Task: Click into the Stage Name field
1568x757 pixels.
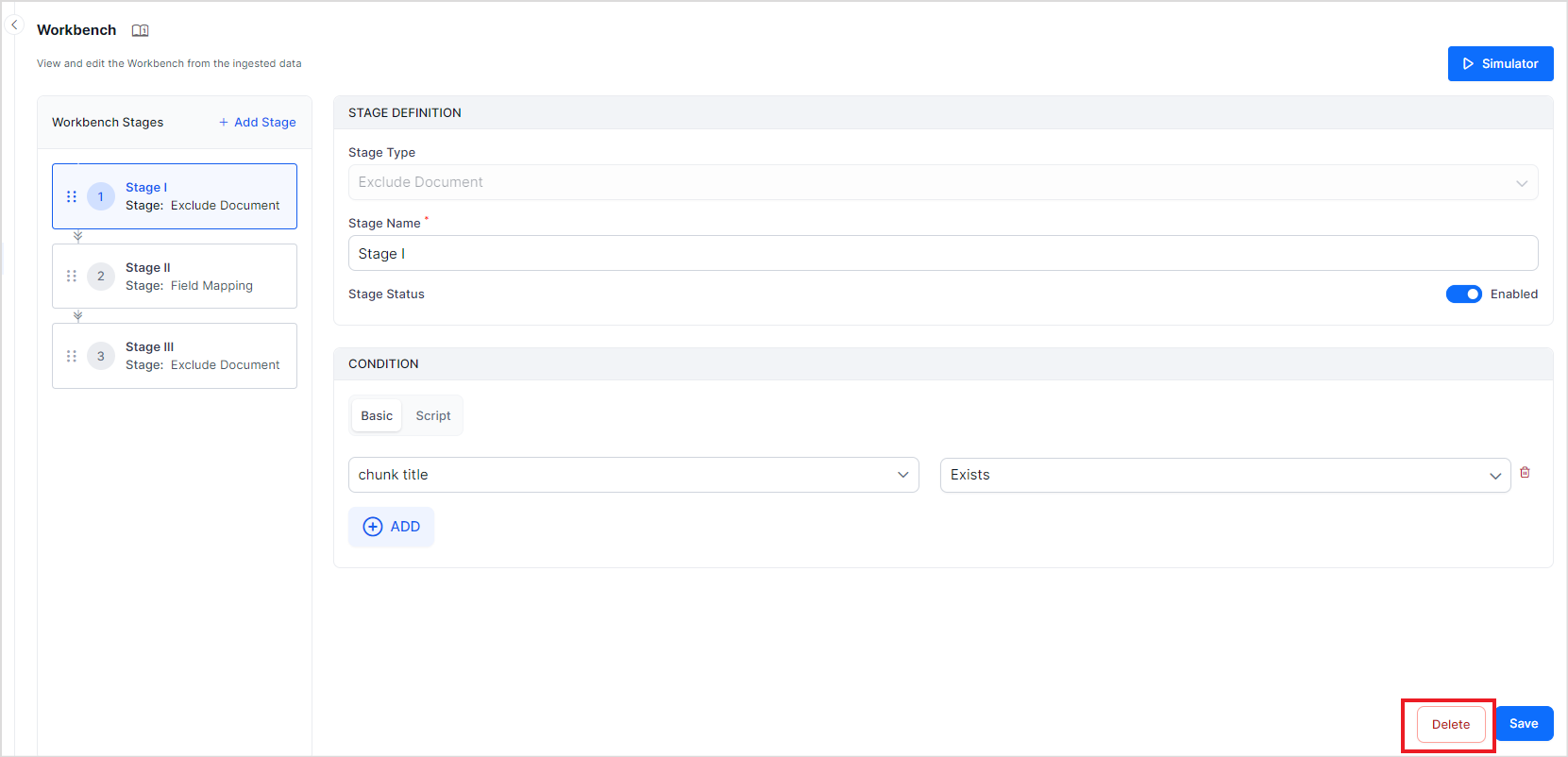Action: click(942, 253)
